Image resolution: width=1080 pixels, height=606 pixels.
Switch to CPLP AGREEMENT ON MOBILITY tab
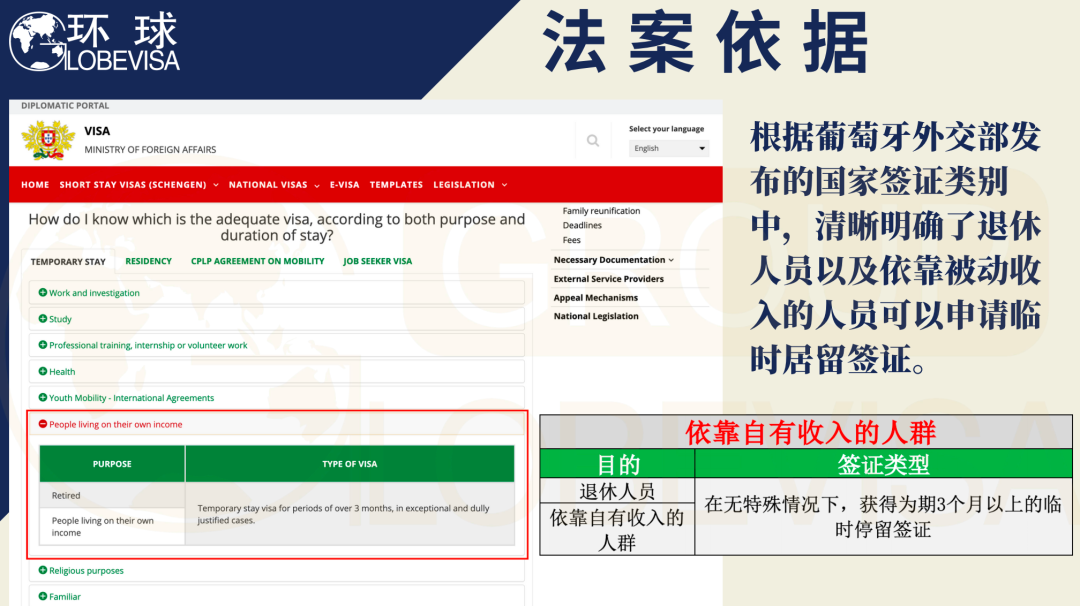[258, 261]
